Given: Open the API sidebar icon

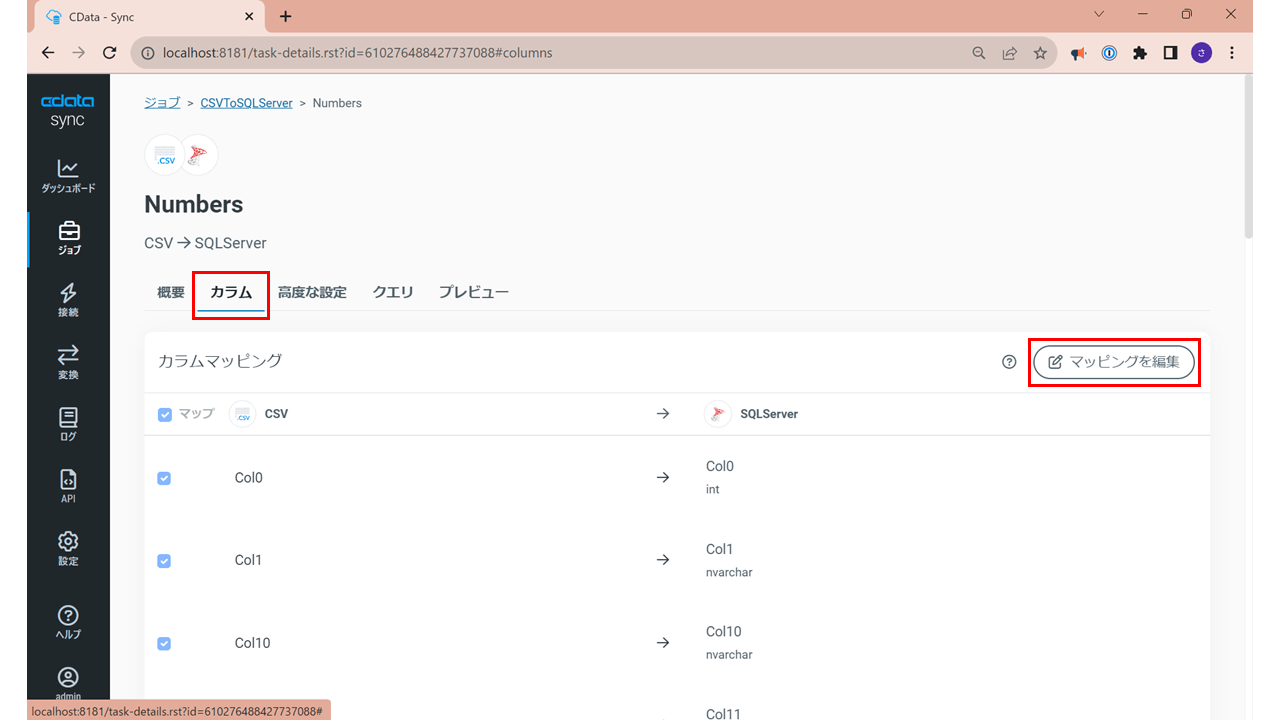Looking at the screenshot, I should click(x=68, y=486).
